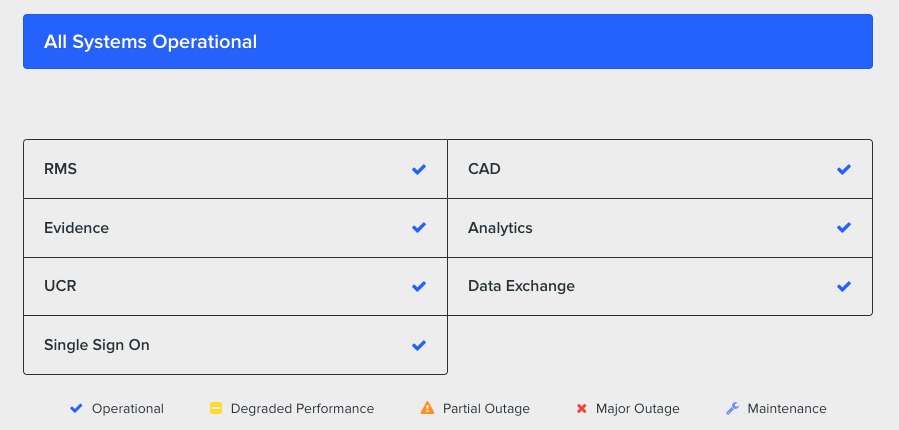Click the Single Sign On label
The image size is (899, 430).
coord(96,345)
